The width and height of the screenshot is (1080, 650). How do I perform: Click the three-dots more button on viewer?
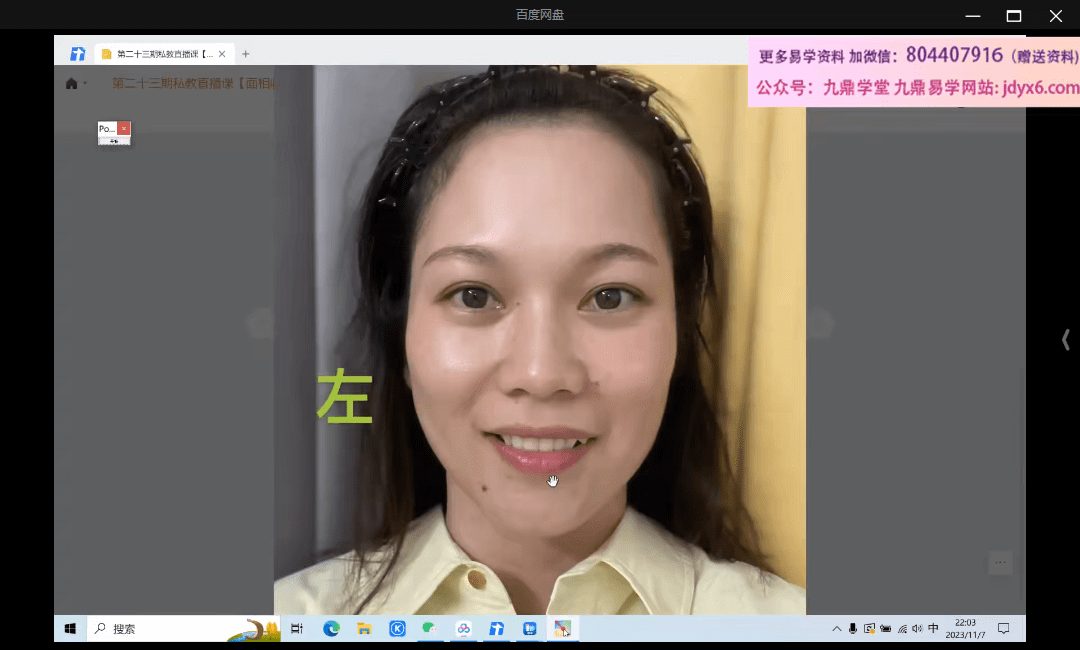point(1000,563)
